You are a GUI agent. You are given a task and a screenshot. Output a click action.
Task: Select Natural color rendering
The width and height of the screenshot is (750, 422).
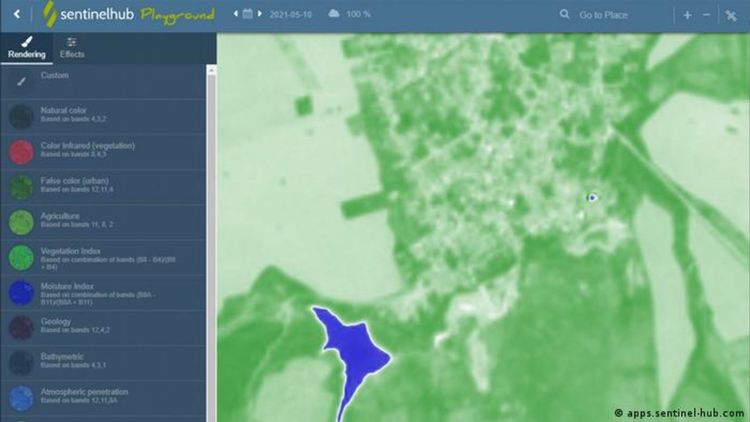pyautogui.click(x=103, y=116)
